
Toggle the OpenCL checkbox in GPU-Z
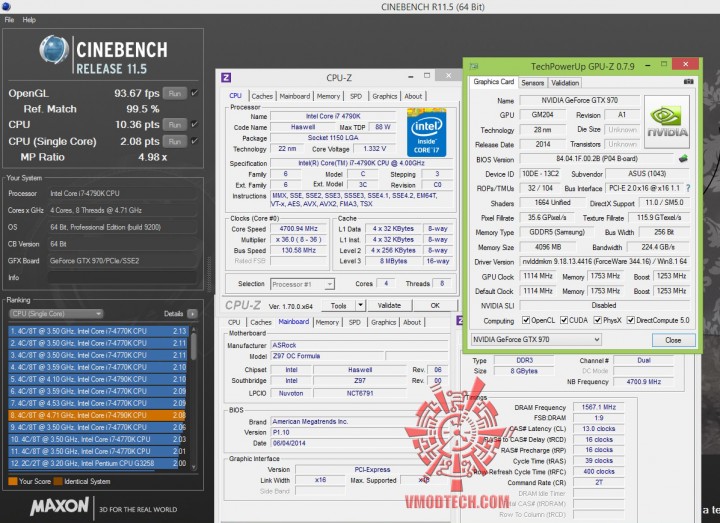pos(526,321)
